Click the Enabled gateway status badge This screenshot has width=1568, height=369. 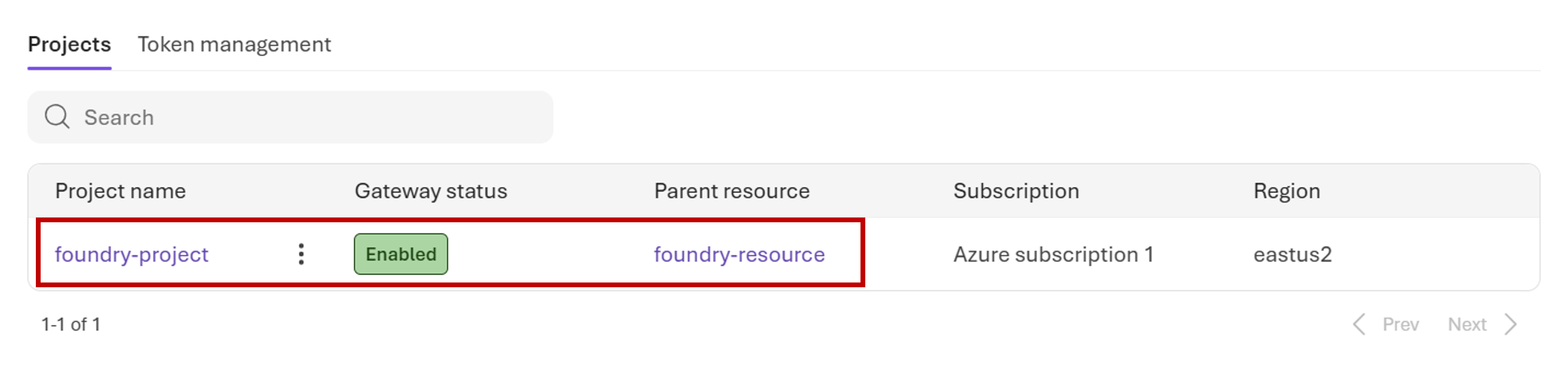(x=401, y=255)
